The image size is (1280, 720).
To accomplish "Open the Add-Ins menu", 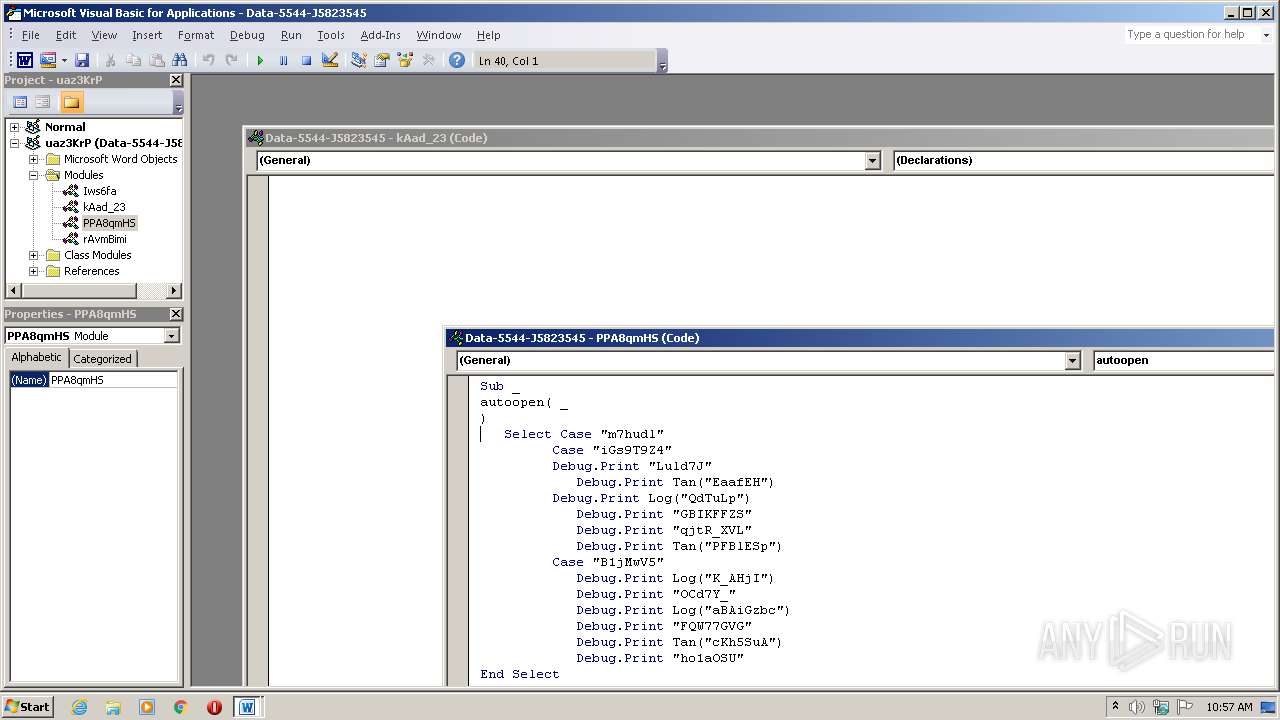I will [x=380, y=35].
